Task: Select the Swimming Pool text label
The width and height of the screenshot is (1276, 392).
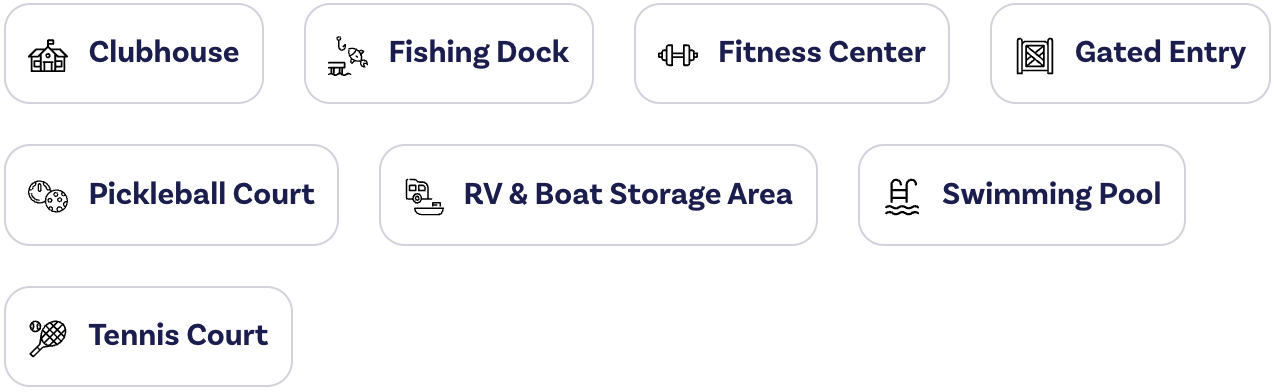Action: click(1052, 194)
